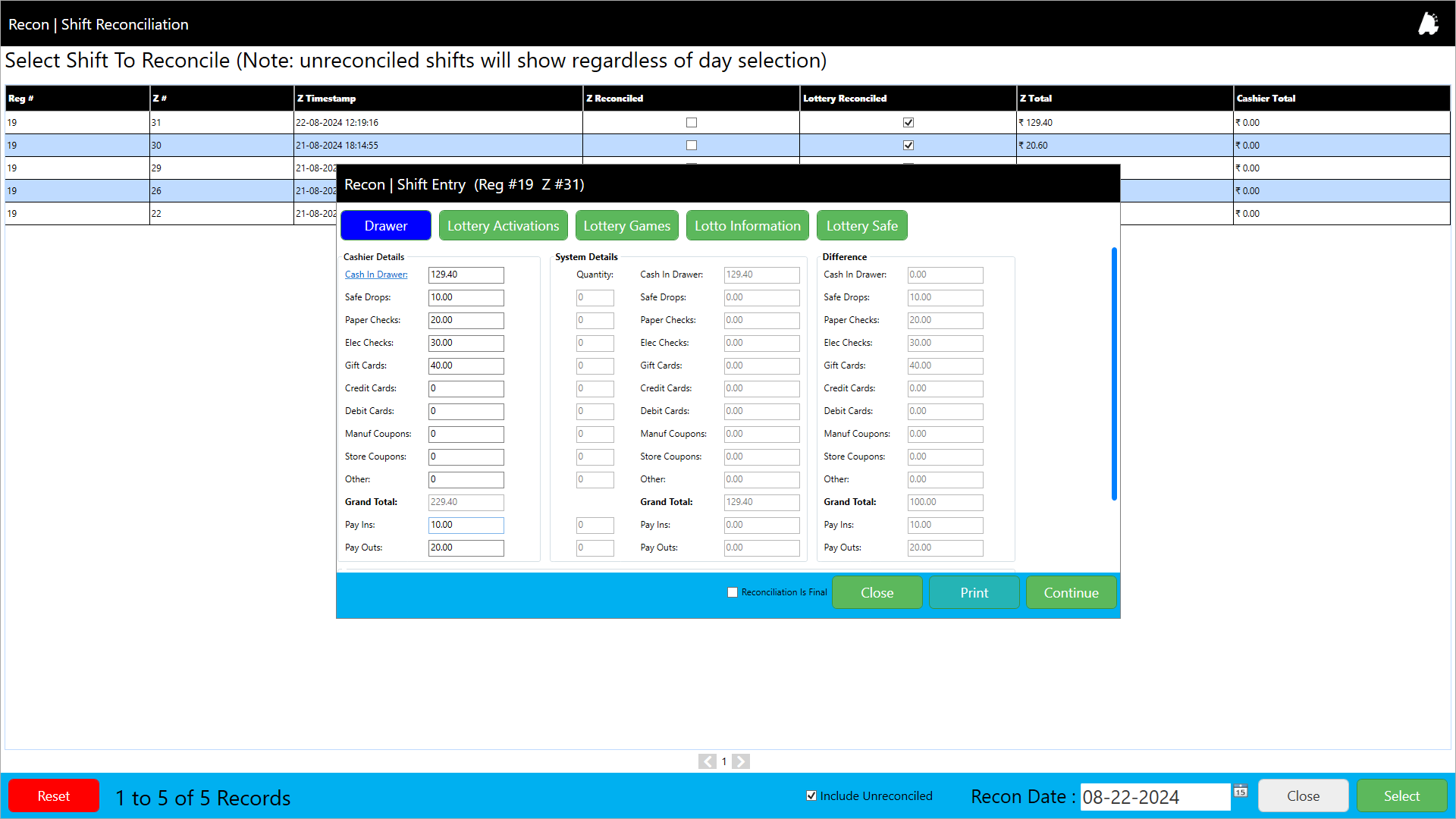
Task: Open the Lottery Safe tab
Action: coord(861,226)
